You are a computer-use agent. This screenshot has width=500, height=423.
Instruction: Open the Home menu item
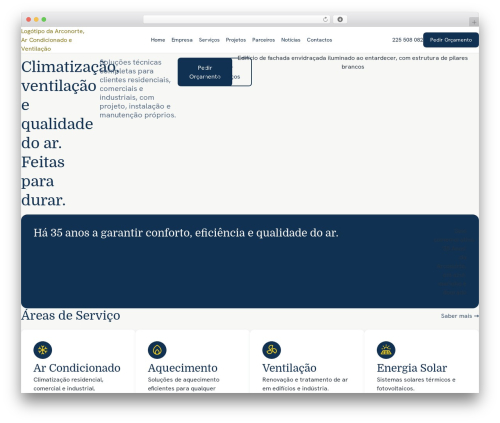point(158,40)
